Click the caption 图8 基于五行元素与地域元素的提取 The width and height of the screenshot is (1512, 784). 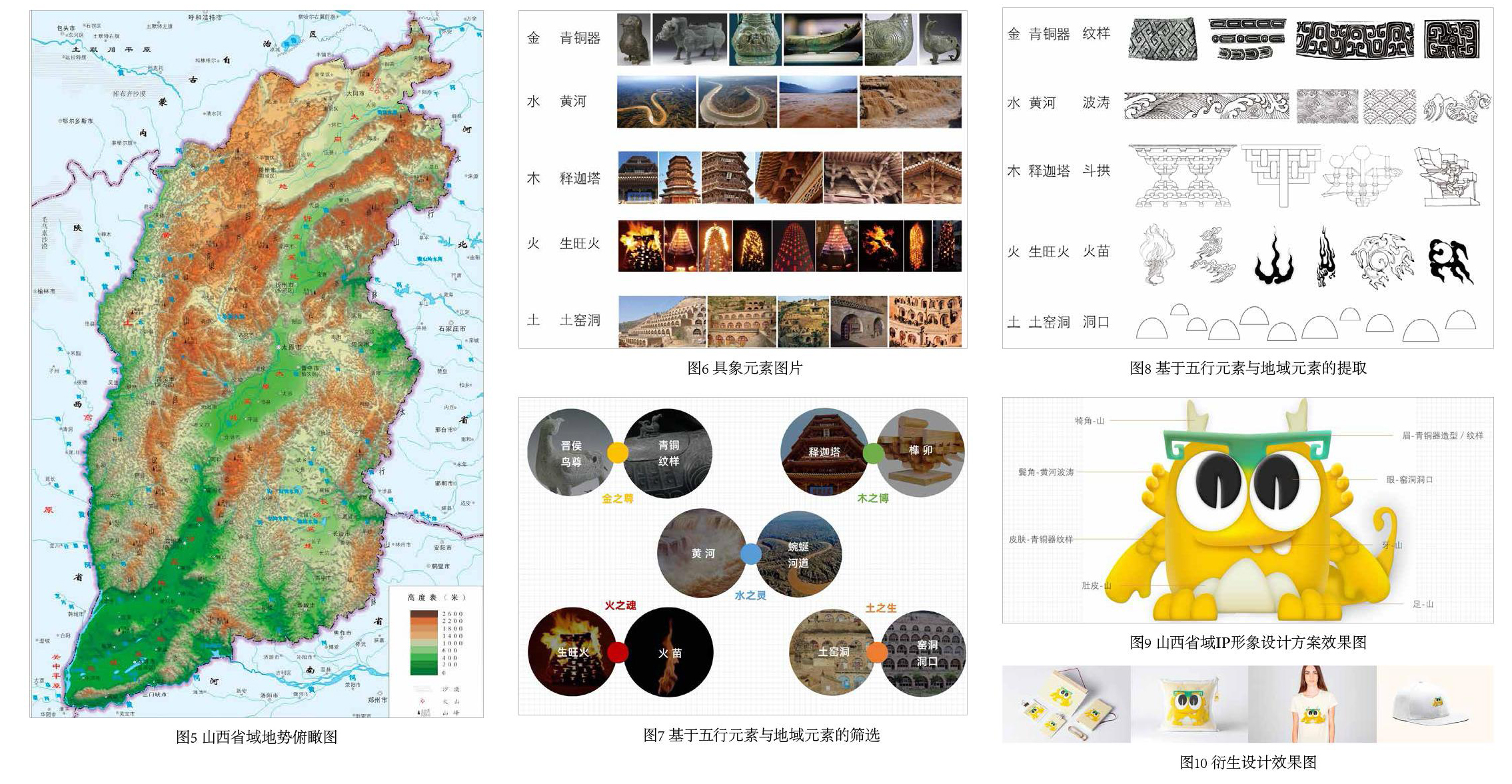coord(1248,368)
